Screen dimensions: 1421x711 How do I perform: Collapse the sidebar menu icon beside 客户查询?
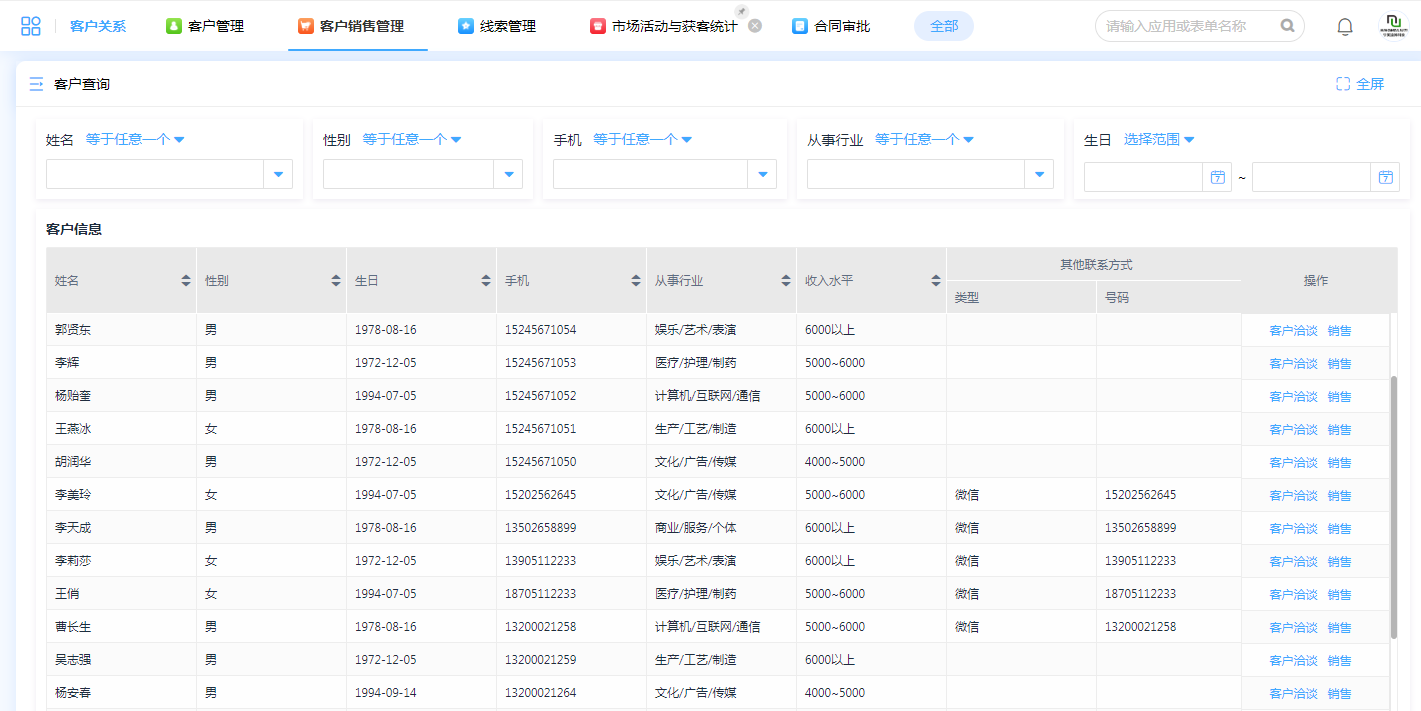click(x=36, y=84)
